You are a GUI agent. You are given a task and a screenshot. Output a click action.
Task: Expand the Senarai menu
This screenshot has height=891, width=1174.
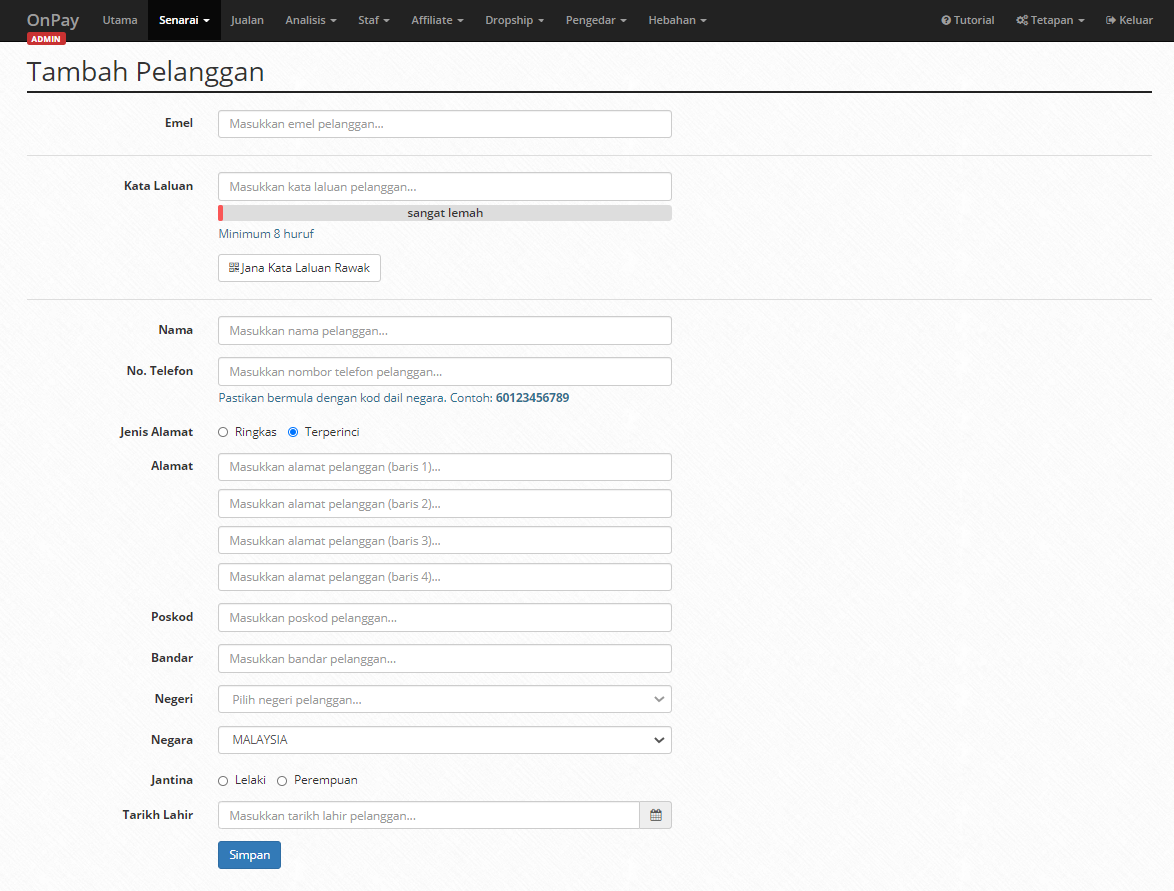coord(184,20)
